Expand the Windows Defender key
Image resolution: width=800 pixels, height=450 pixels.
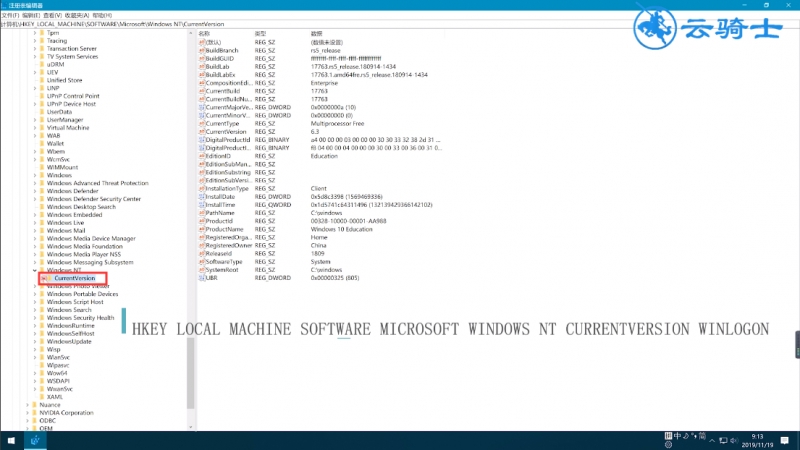click(35, 191)
